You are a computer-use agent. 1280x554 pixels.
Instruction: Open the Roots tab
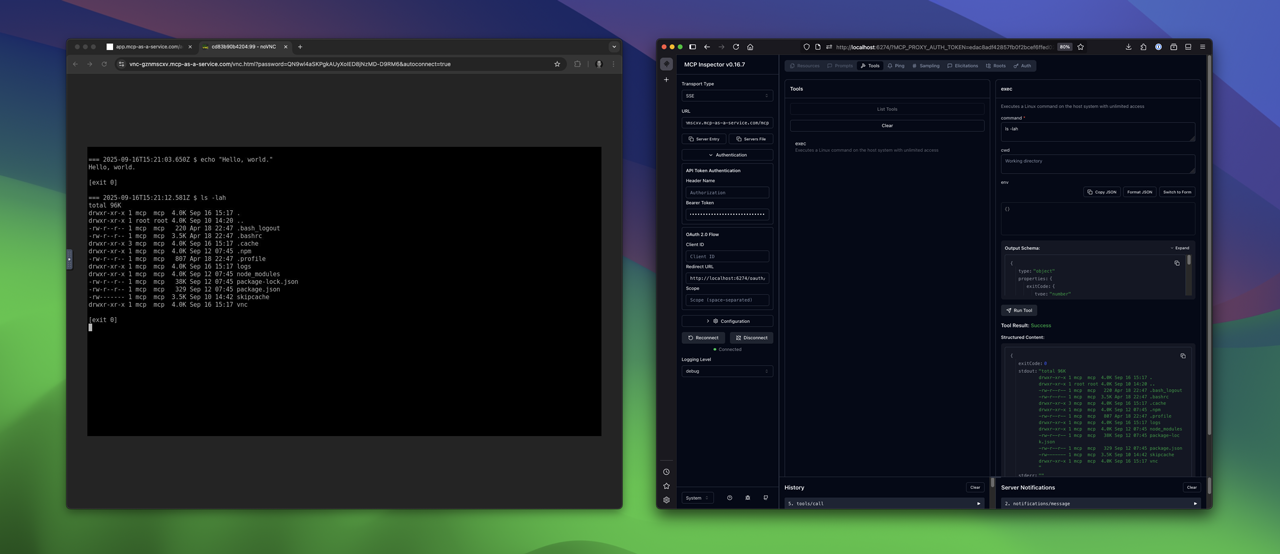click(996, 66)
